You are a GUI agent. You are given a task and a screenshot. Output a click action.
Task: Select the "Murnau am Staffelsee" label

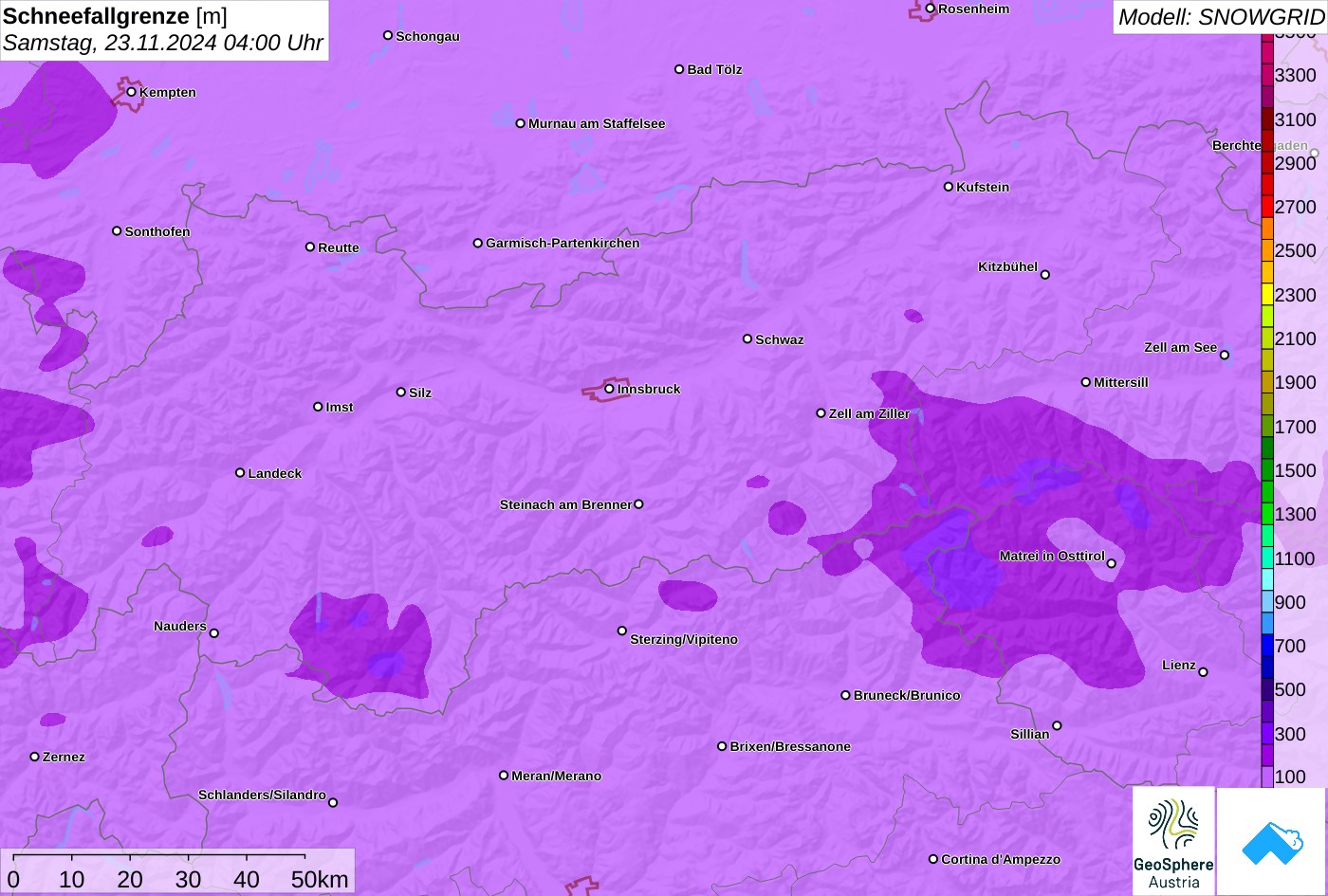point(597,124)
